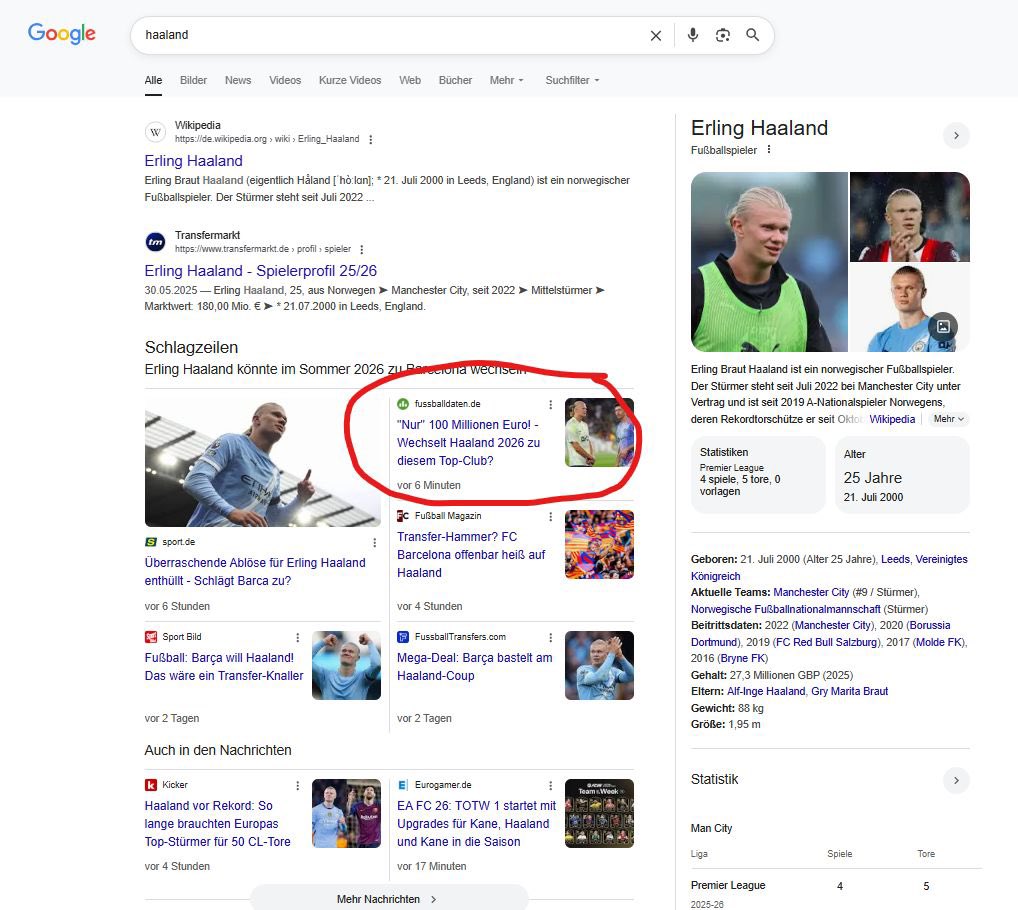Open 'Transfer-Hammer? FC Barcelona' headline
The width and height of the screenshot is (1018, 910).
click(x=471, y=555)
